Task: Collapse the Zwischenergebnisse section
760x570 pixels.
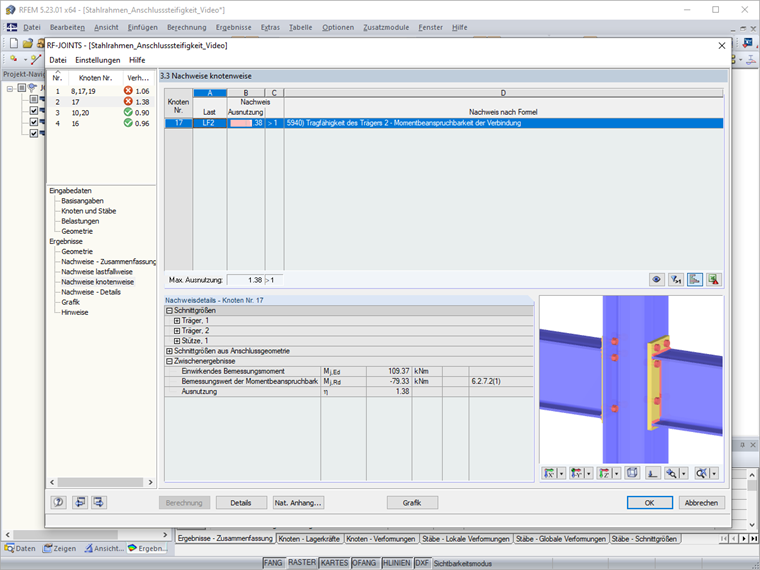Action: (169, 361)
